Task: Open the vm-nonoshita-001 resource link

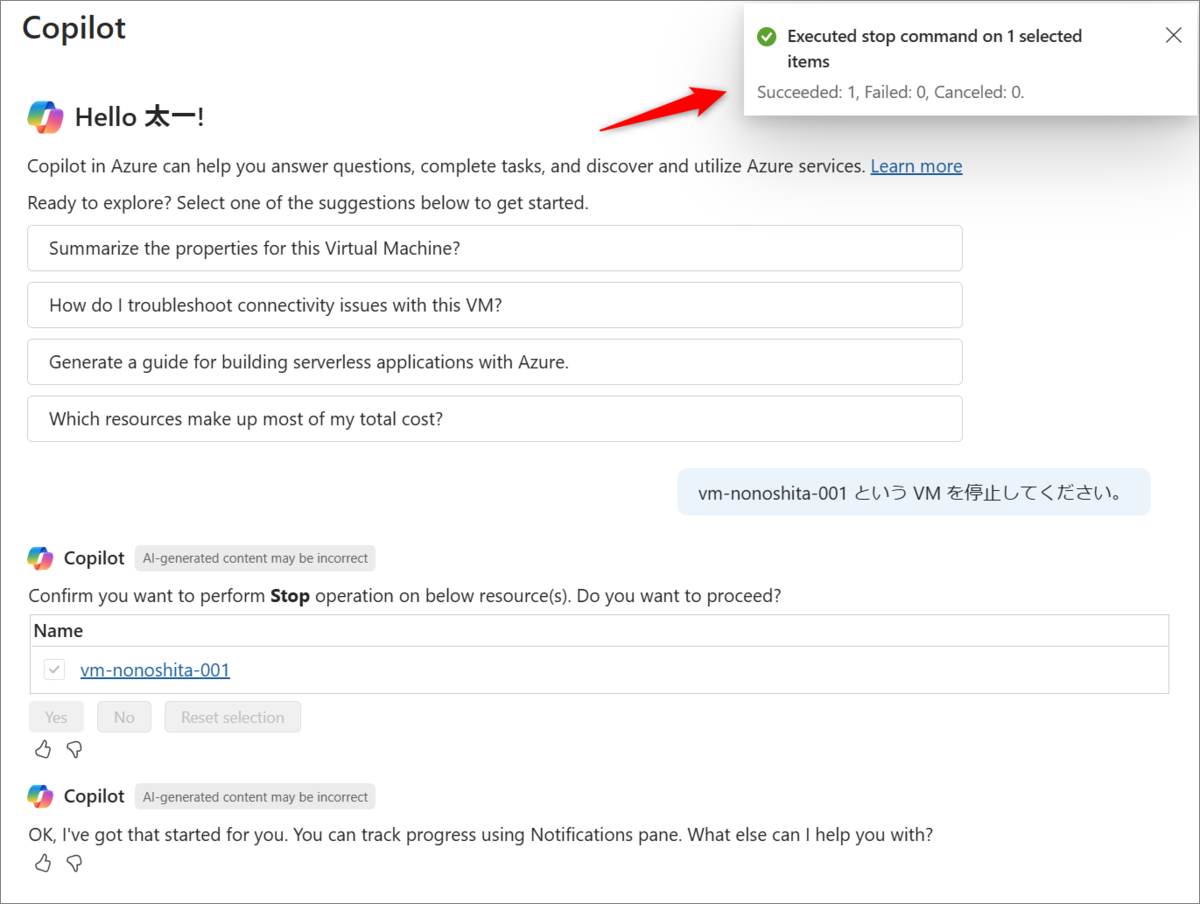Action: [155, 670]
